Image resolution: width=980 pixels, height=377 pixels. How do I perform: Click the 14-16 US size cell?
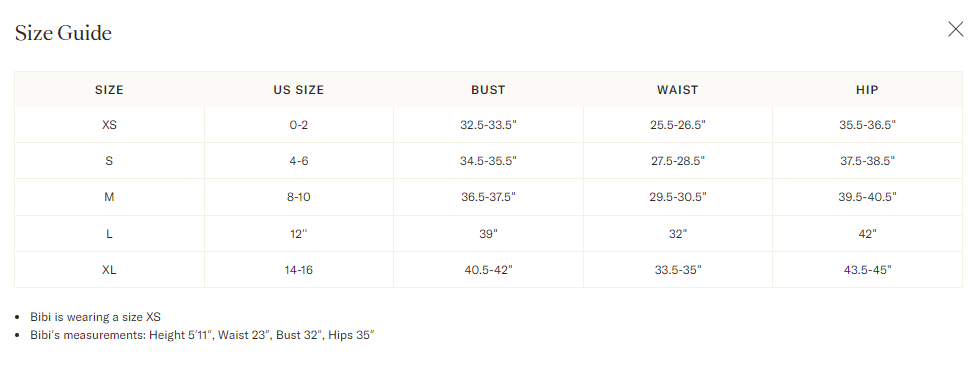[x=299, y=270]
